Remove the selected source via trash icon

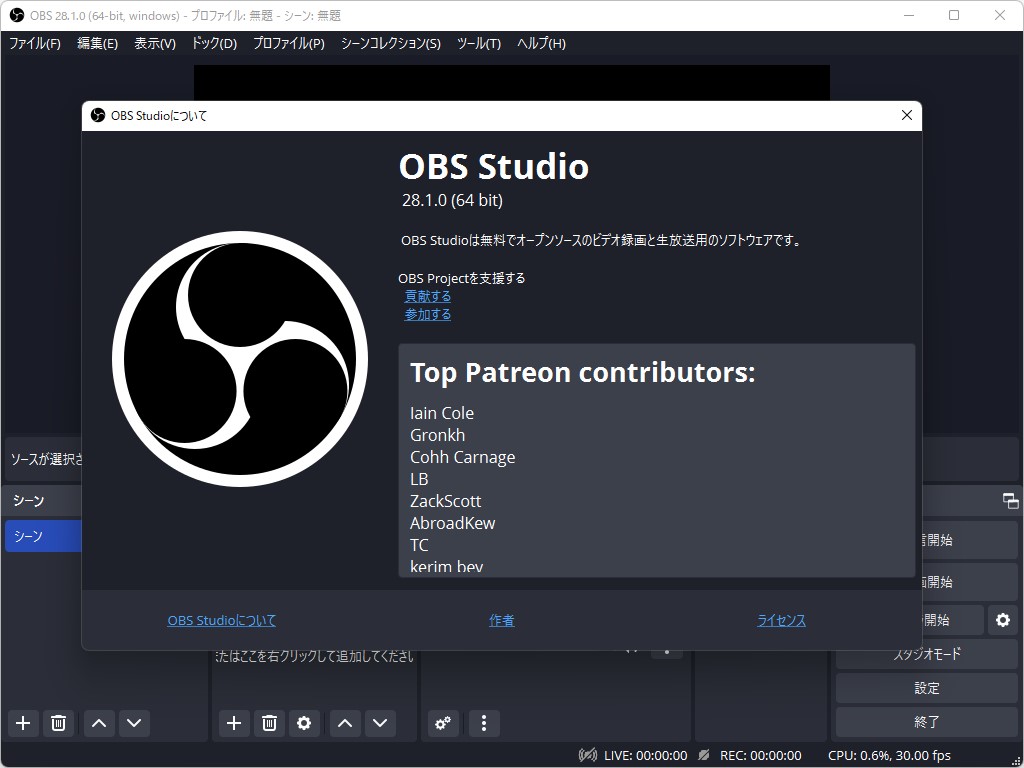point(269,723)
